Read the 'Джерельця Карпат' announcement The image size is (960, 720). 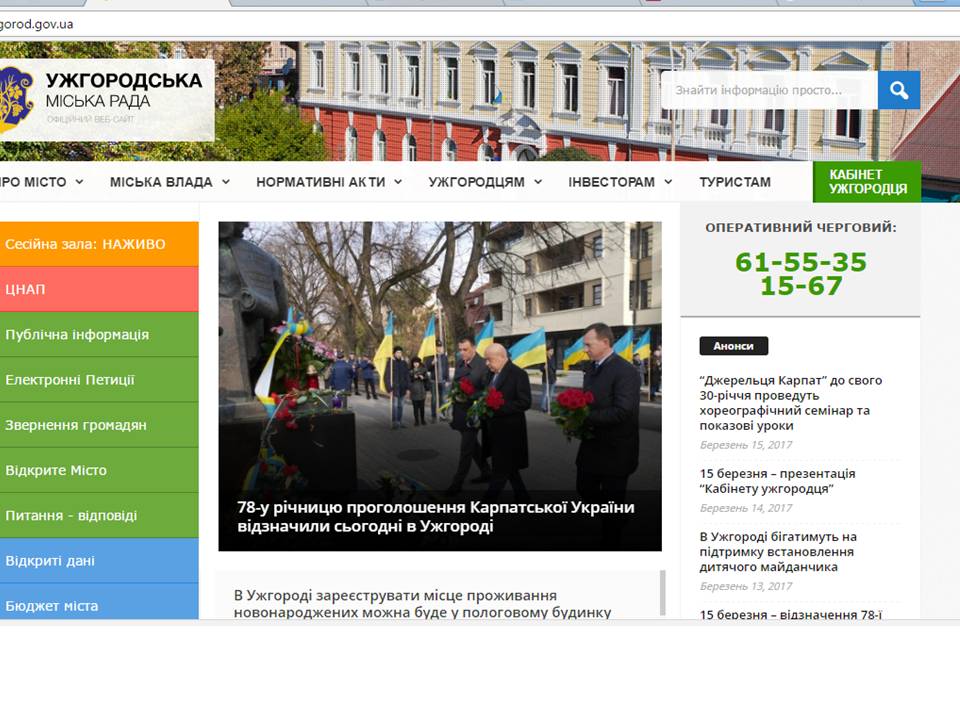pos(790,402)
